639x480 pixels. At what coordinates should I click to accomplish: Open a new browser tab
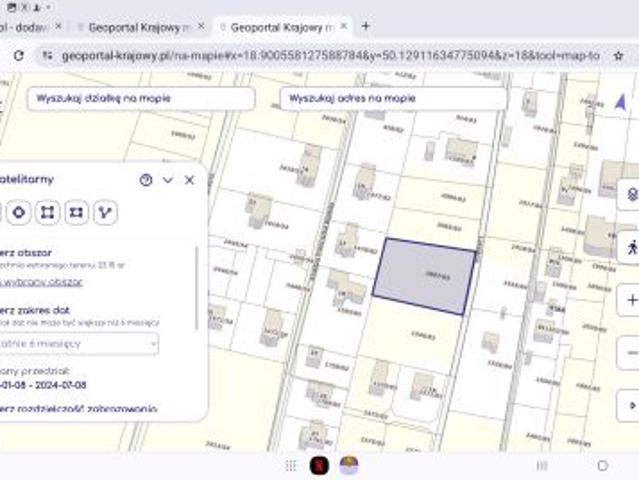tap(365, 26)
